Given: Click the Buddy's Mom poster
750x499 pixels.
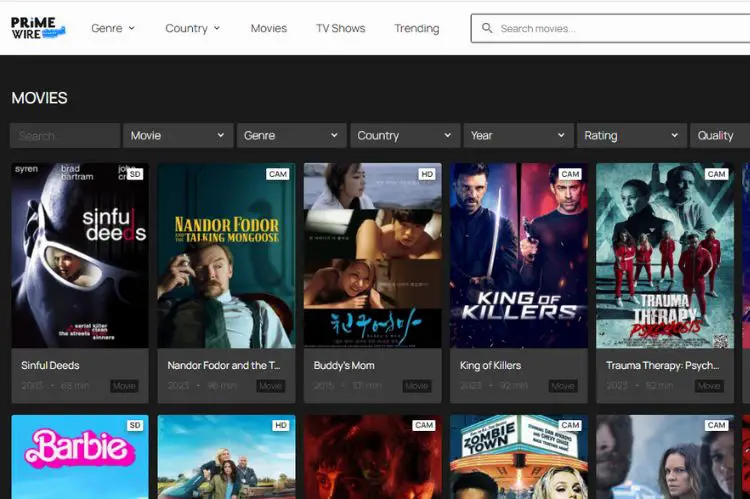Looking at the screenshot, I should pyautogui.click(x=373, y=255).
